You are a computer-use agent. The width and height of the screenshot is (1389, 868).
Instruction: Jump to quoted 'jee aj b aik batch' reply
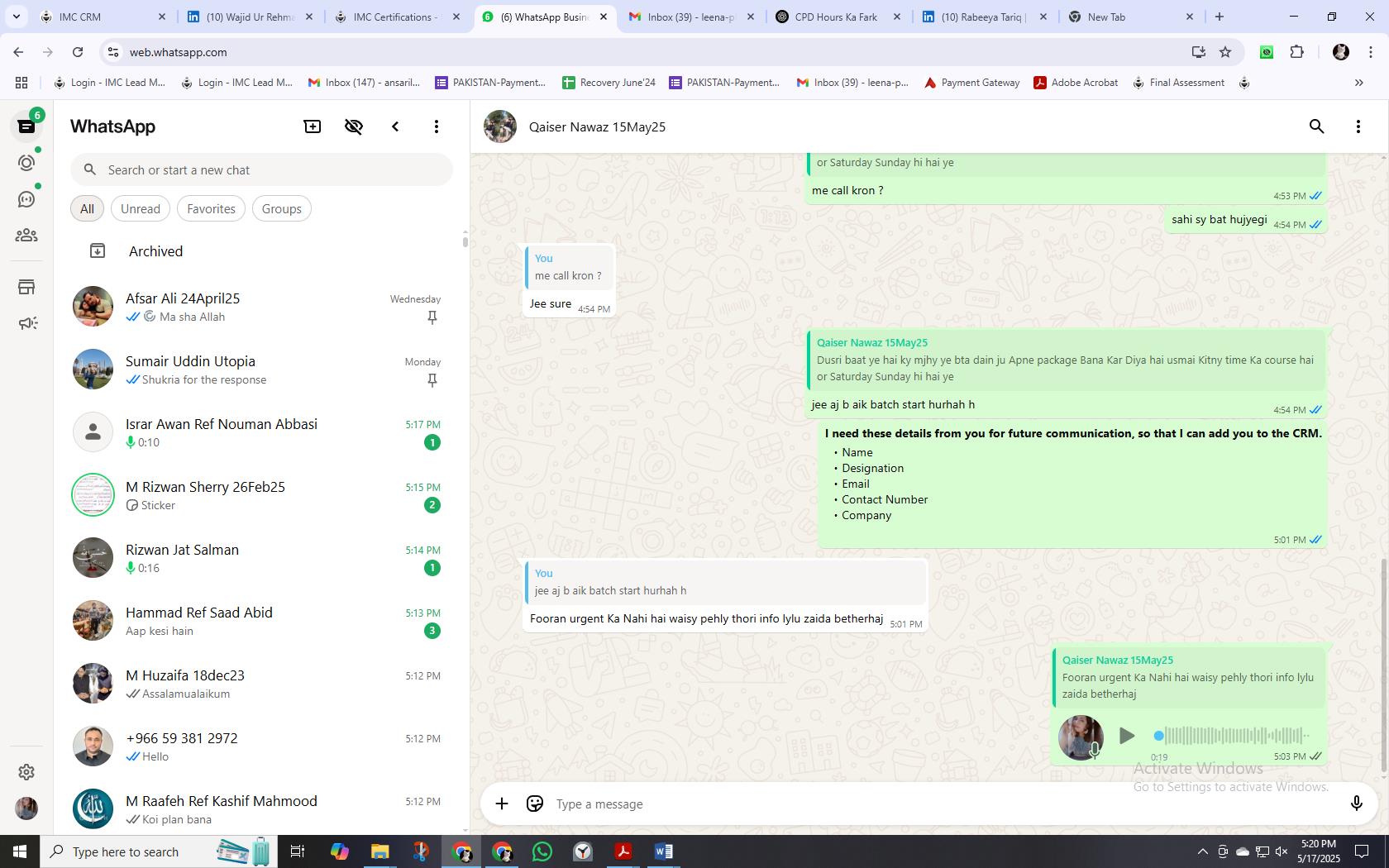[x=725, y=582]
